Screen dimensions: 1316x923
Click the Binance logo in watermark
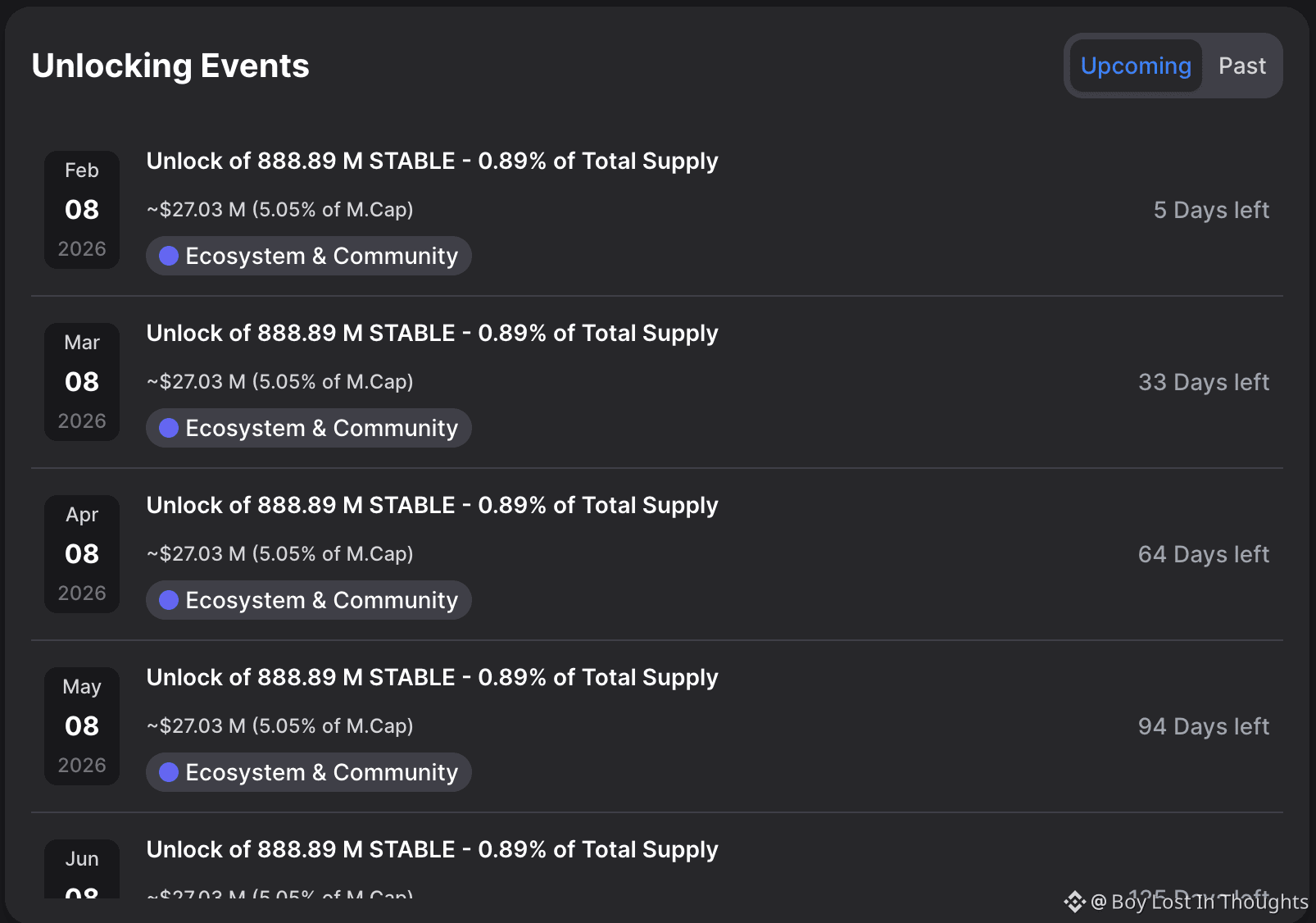click(1074, 902)
